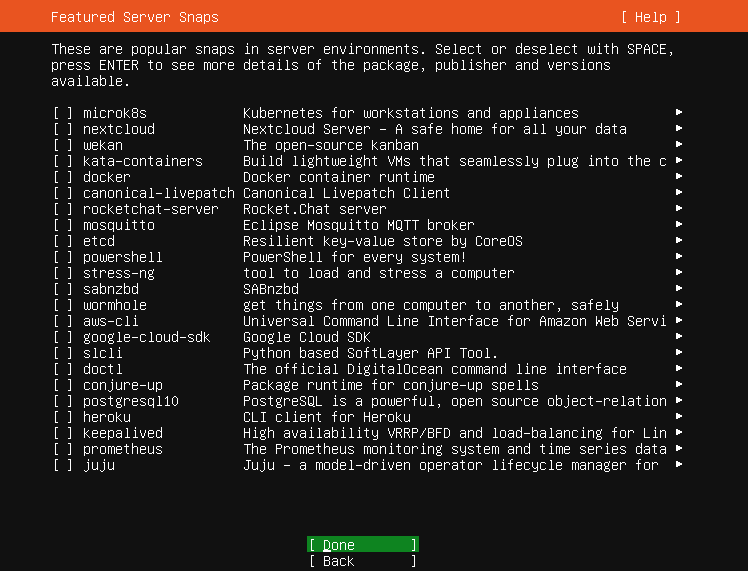Open wormhole row details arrow
This screenshot has width=748, height=571.
679,304
